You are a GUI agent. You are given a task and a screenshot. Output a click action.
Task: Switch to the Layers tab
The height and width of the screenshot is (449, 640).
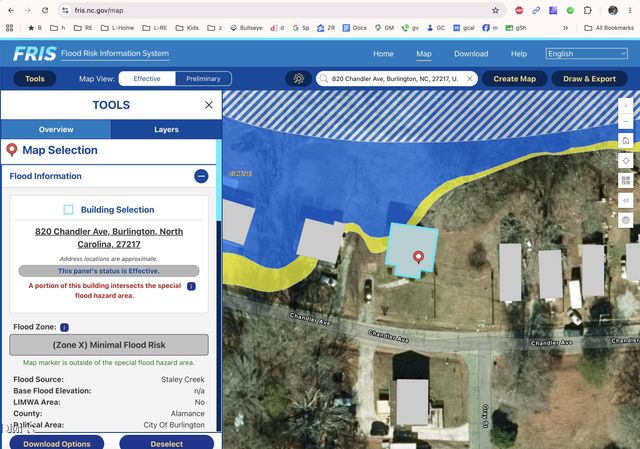pos(167,129)
